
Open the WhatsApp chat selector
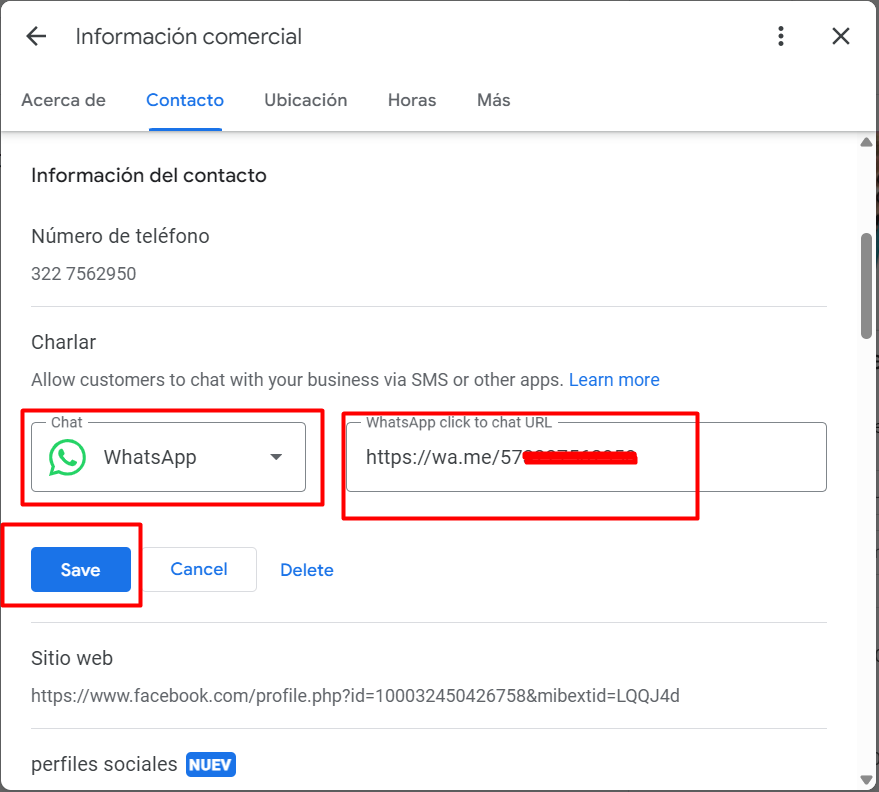(168, 458)
